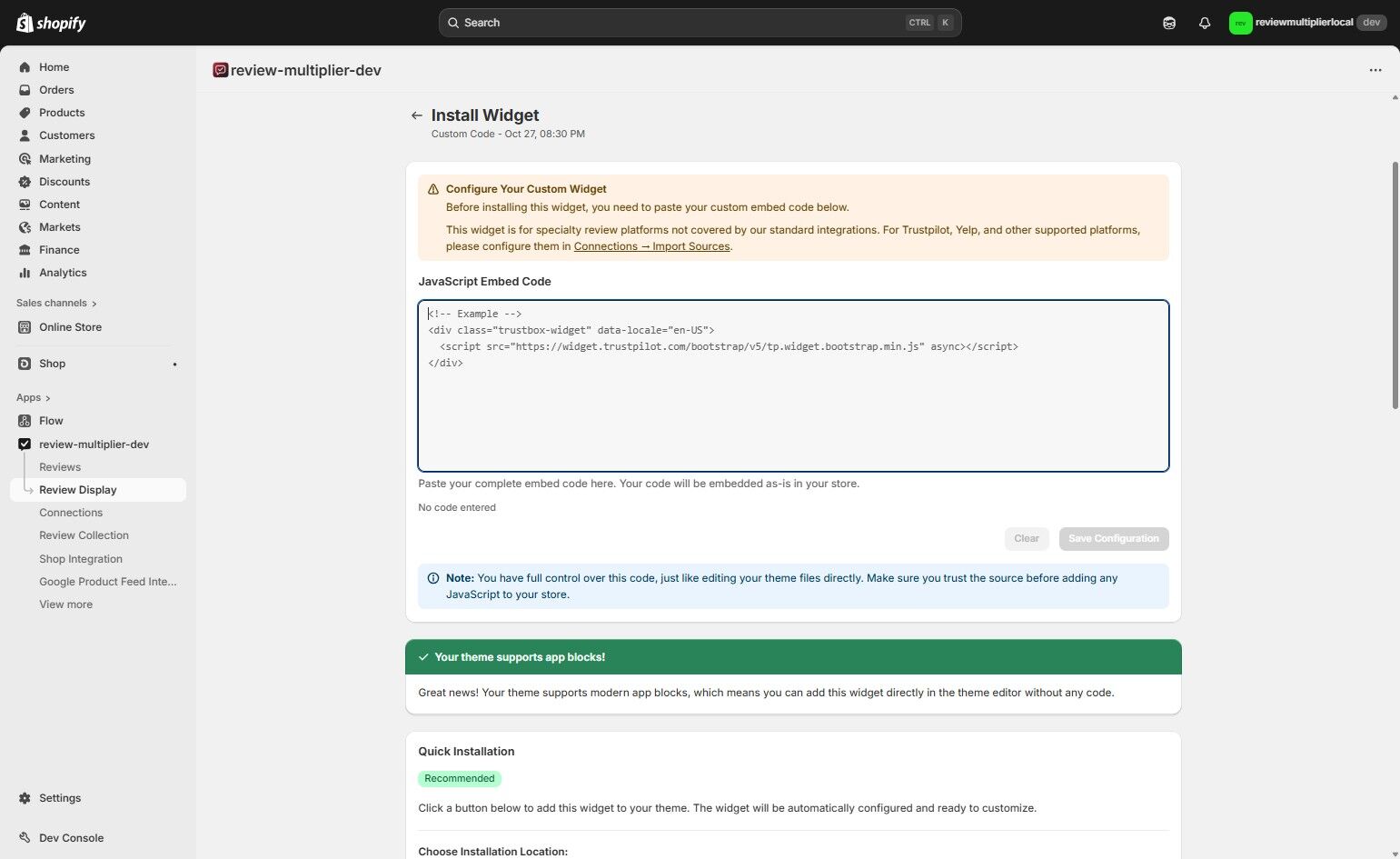1400x859 pixels.
Task: Follow Connections → Import Sources link
Action: pyautogui.click(x=651, y=246)
